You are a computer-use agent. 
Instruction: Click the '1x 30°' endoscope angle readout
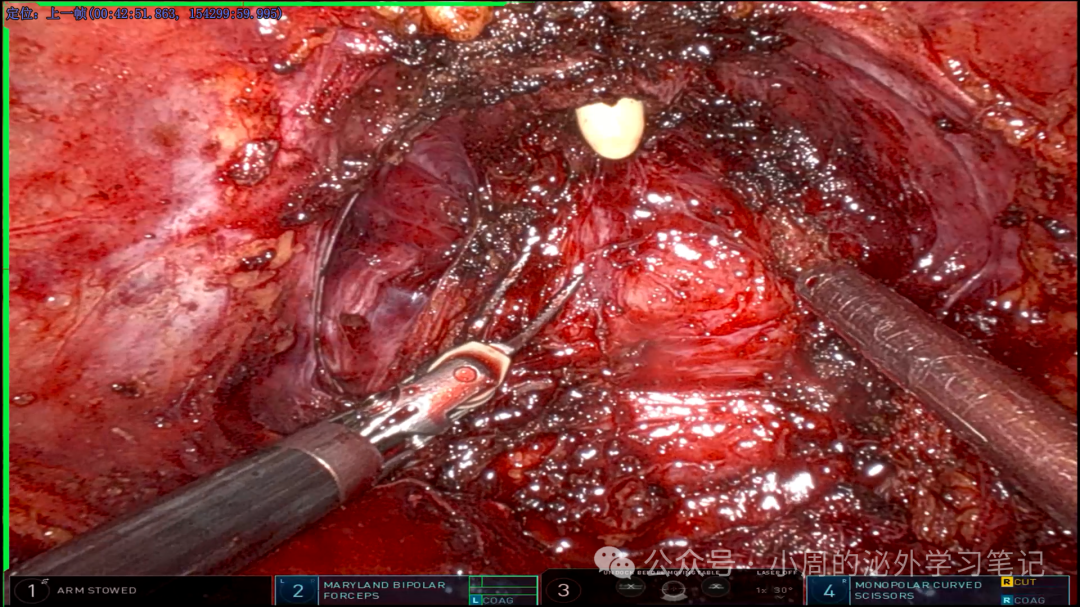tap(774, 590)
